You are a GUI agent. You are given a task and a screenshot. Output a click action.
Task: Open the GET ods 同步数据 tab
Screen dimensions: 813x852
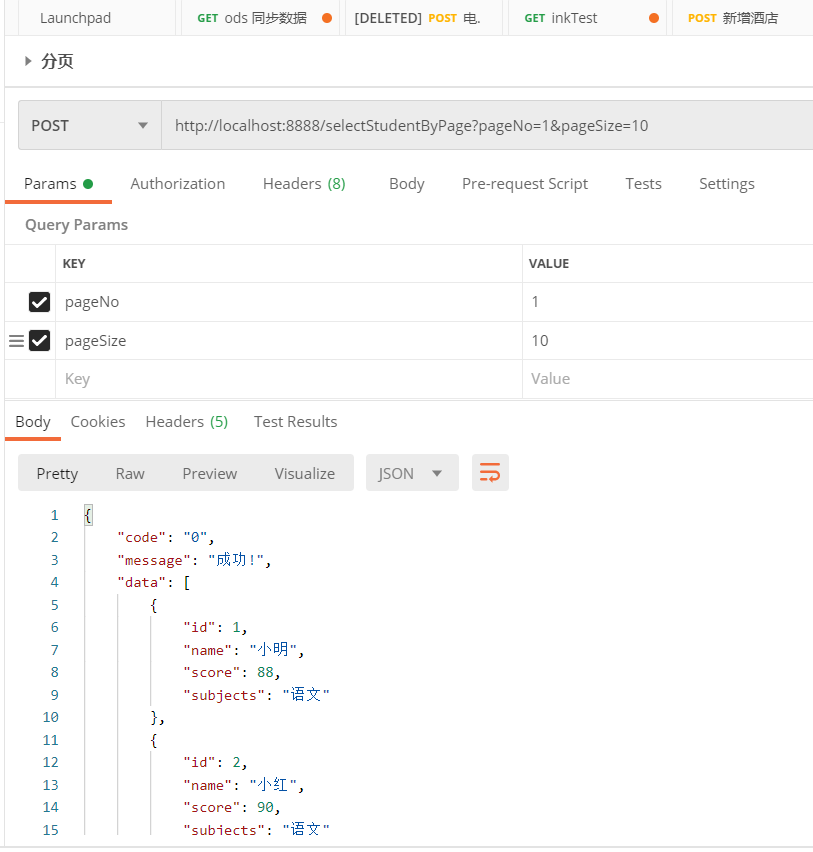260,18
